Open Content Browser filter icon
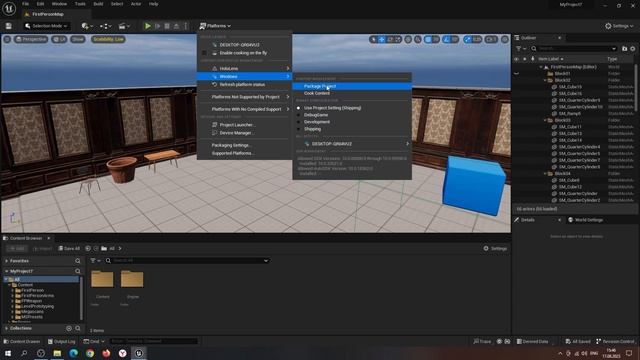 tap(95, 260)
